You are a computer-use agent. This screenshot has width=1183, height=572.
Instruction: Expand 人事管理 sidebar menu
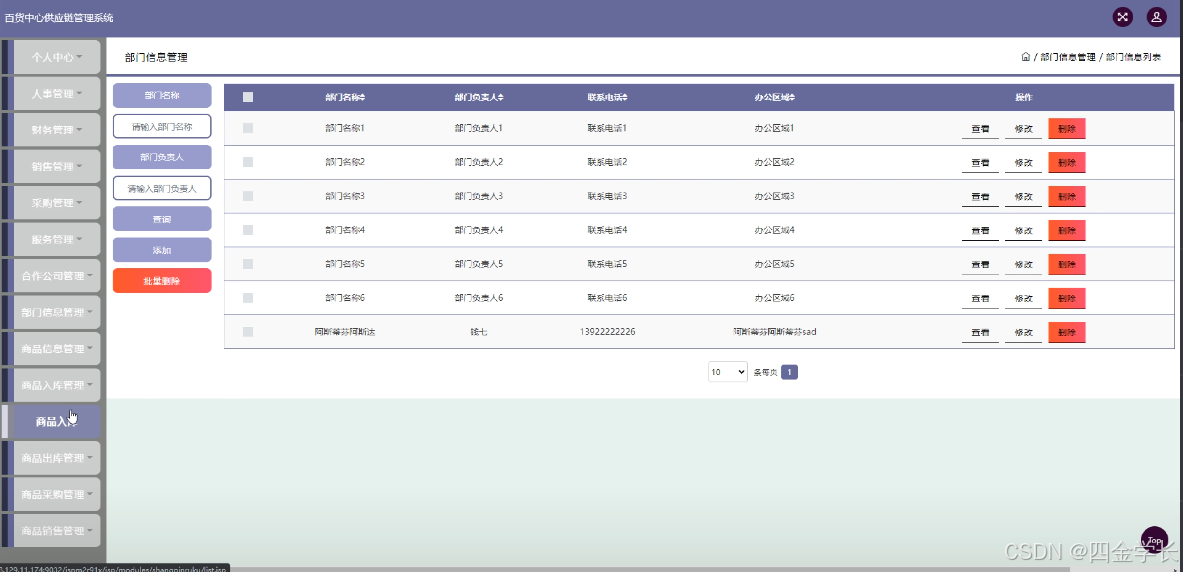[x=57, y=94]
